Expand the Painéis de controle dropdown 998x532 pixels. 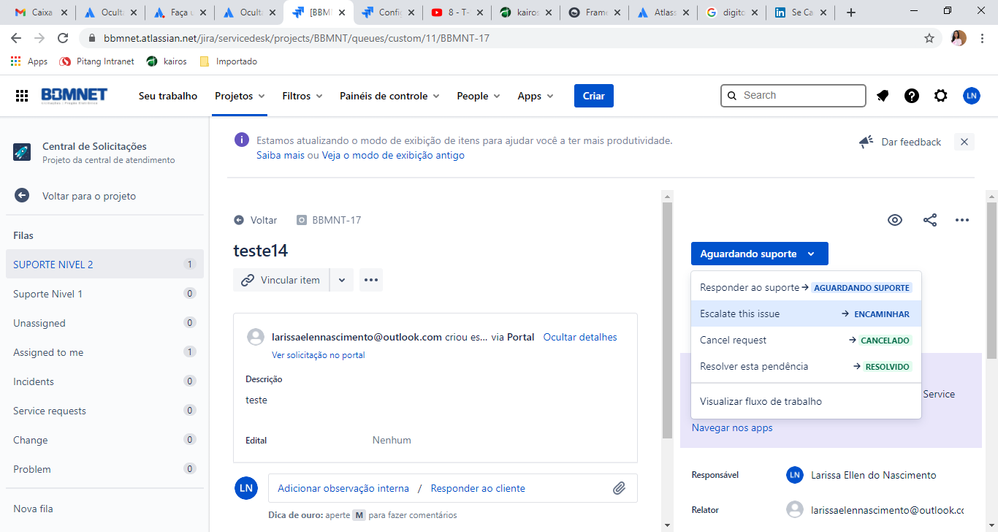390,95
